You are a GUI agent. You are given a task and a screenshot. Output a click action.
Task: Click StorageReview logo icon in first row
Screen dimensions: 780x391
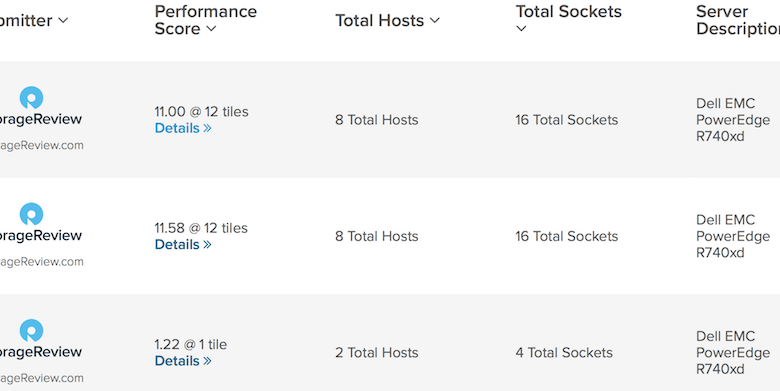coord(31,98)
